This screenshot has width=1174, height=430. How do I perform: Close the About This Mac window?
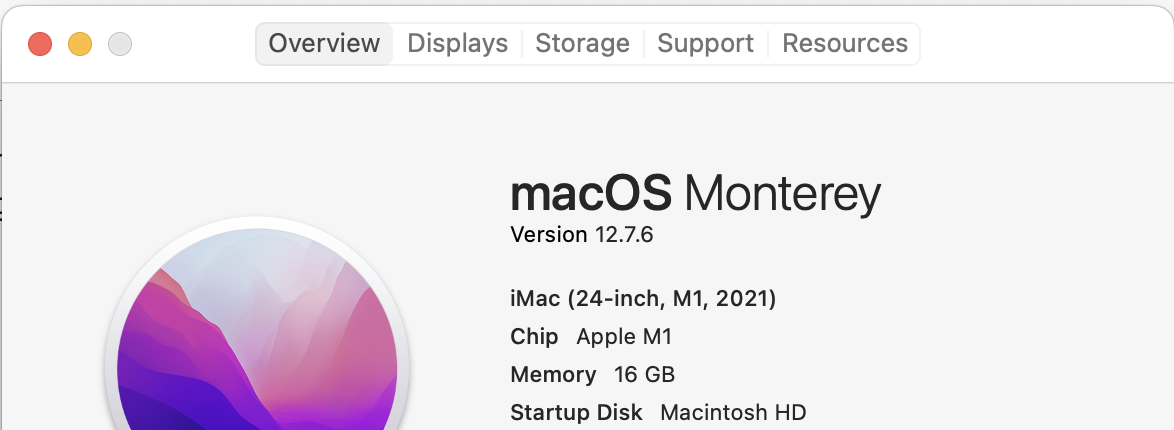(x=40, y=44)
